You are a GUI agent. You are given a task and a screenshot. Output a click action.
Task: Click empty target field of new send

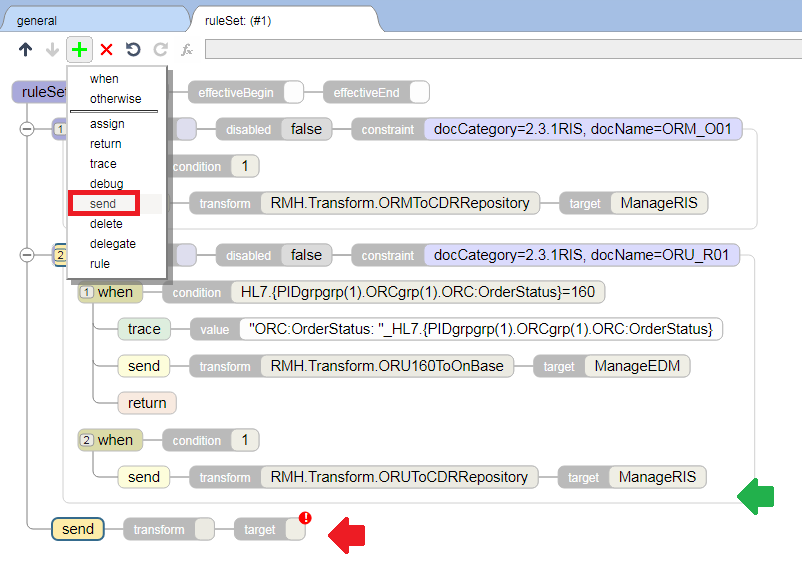click(x=296, y=530)
